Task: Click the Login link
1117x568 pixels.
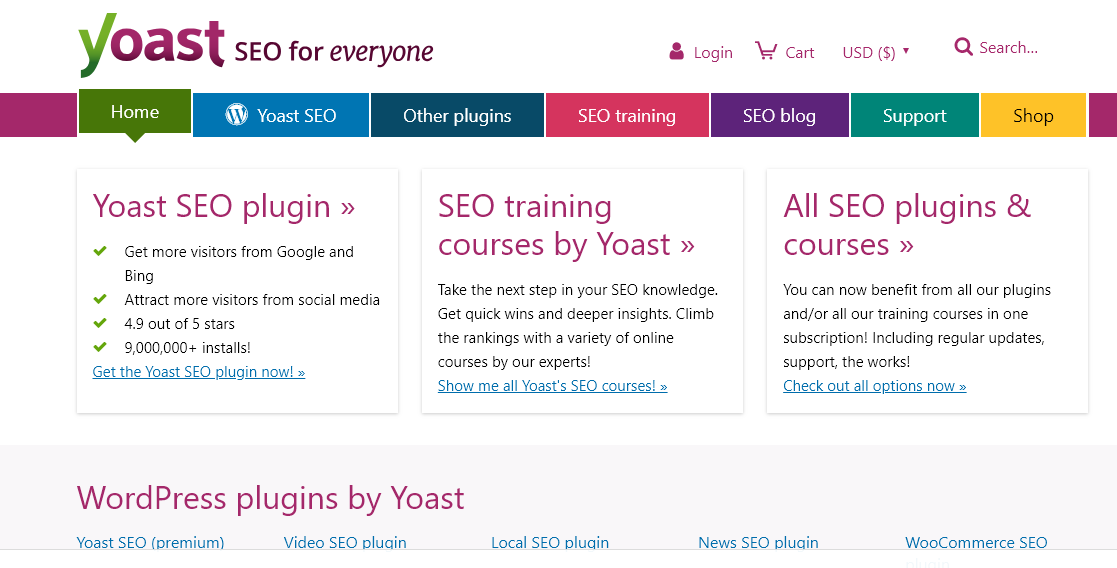Action: 713,53
